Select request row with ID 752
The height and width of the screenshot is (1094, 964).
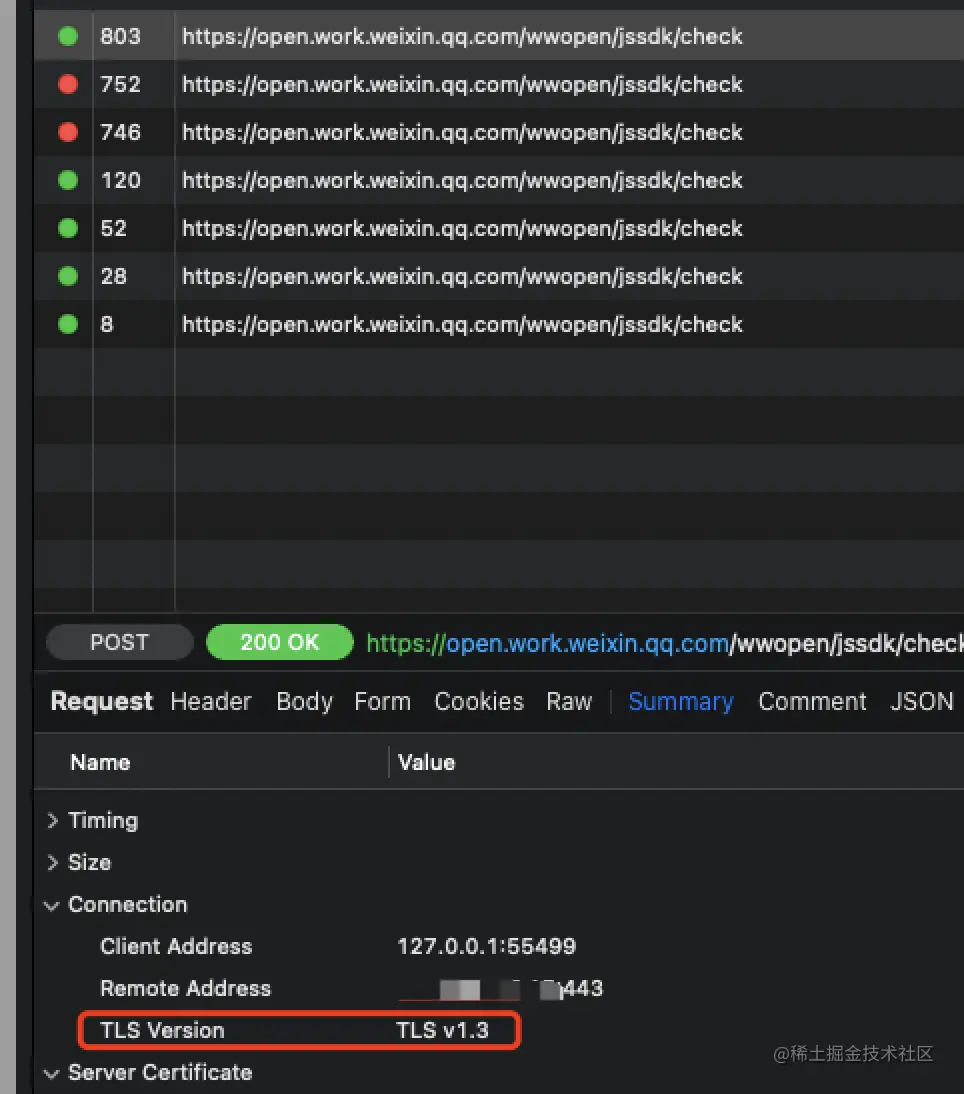point(499,84)
